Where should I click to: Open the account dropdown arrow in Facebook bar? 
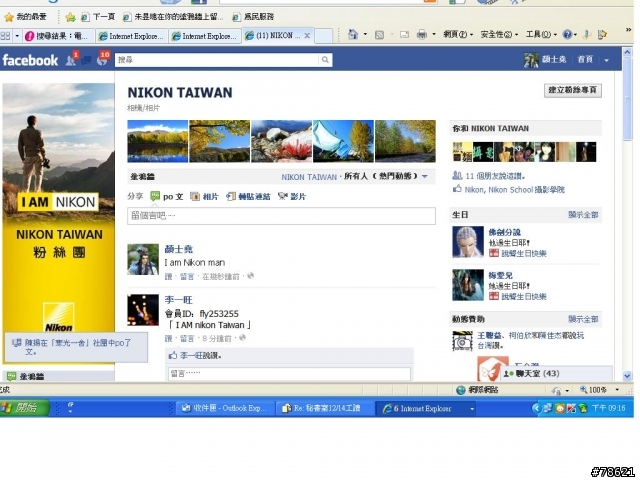pos(607,60)
